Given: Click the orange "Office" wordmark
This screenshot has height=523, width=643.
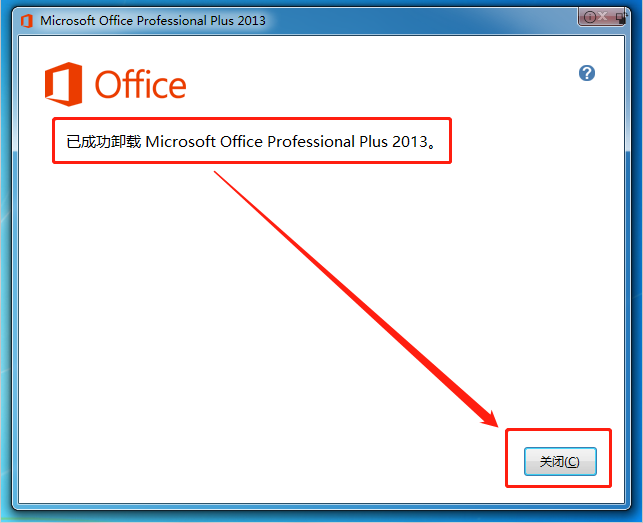Looking at the screenshot, I should coord(141,85).
